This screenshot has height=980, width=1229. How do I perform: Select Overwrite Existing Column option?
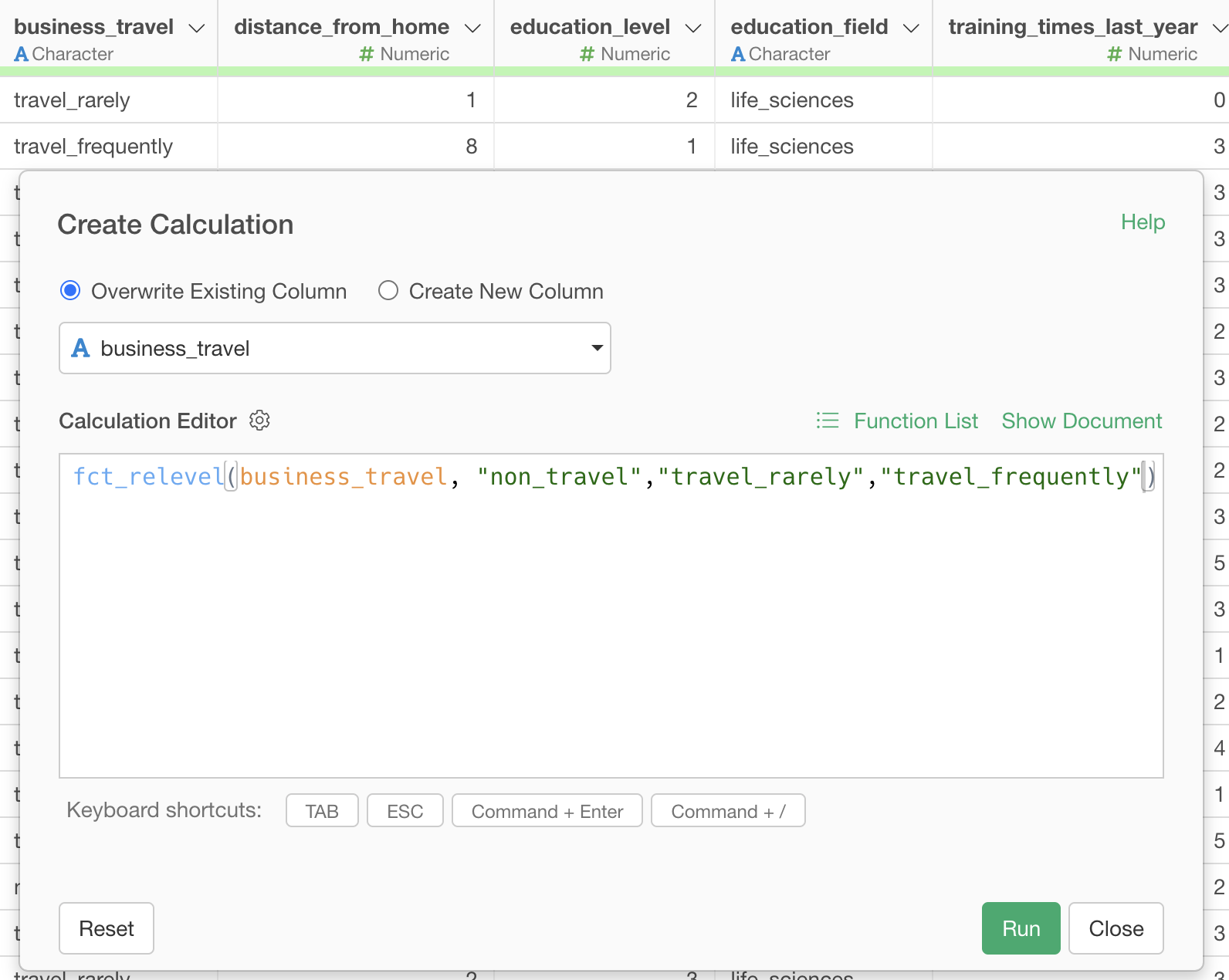[70, 291]
